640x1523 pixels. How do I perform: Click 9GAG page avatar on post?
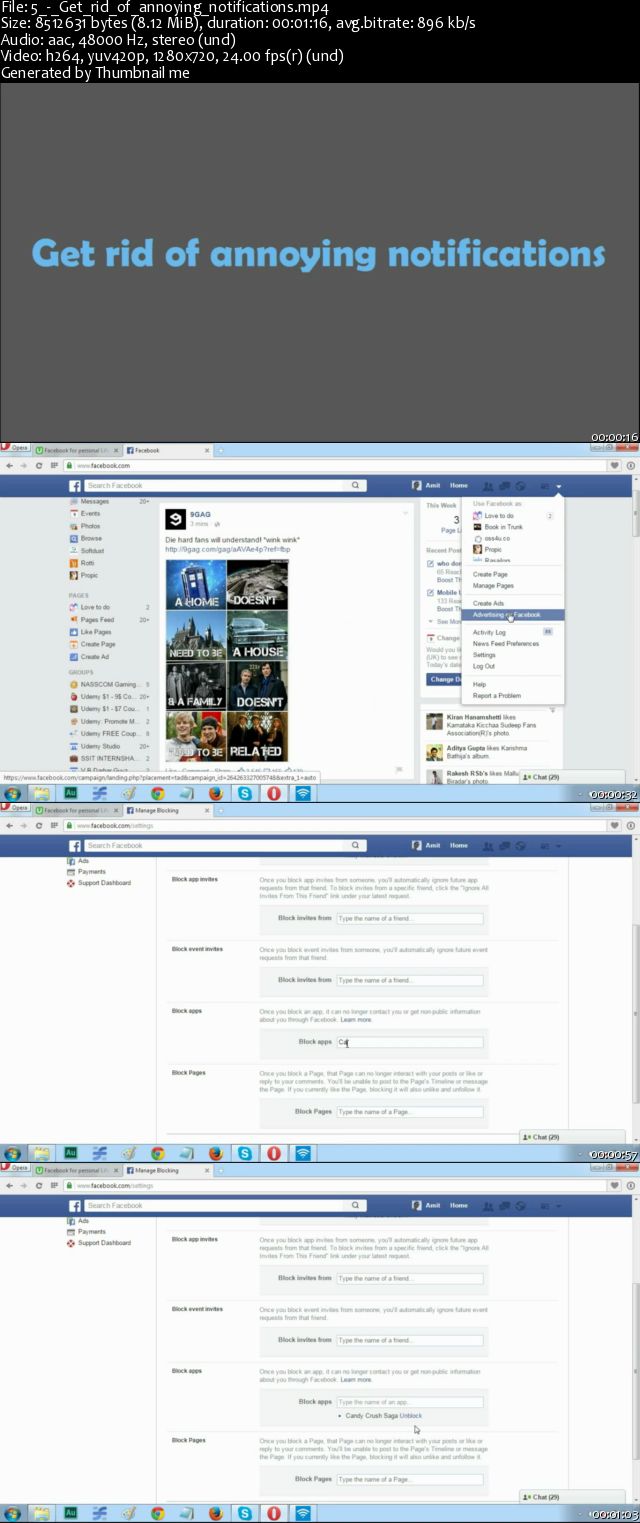(x=176, y=519)
